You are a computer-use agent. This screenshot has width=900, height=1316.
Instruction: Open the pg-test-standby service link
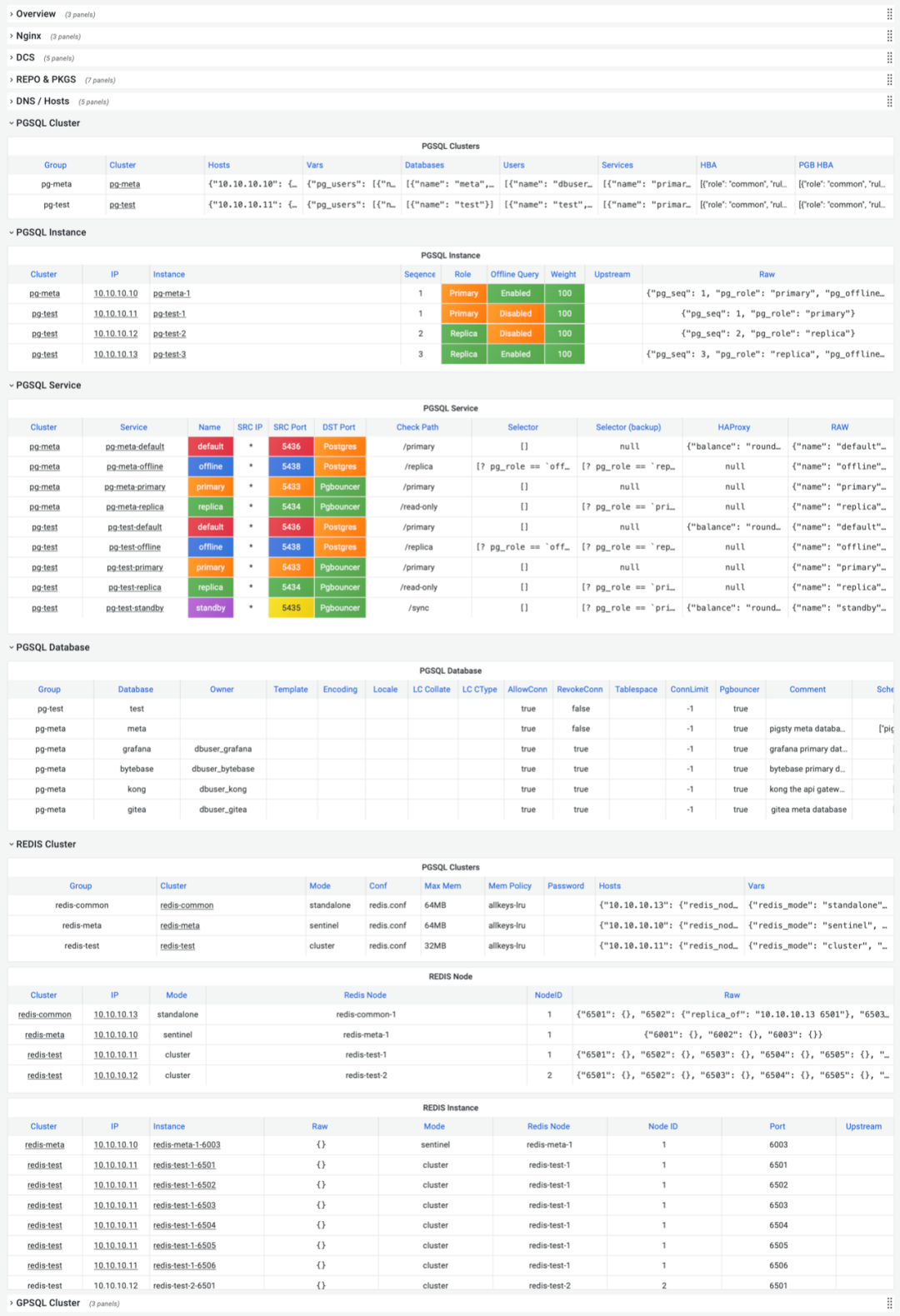135,608
